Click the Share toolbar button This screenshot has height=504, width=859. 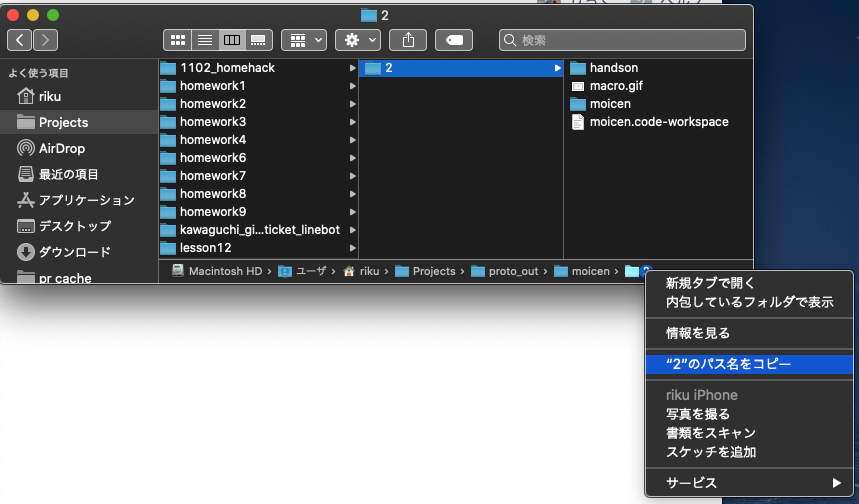click(408, 40)
